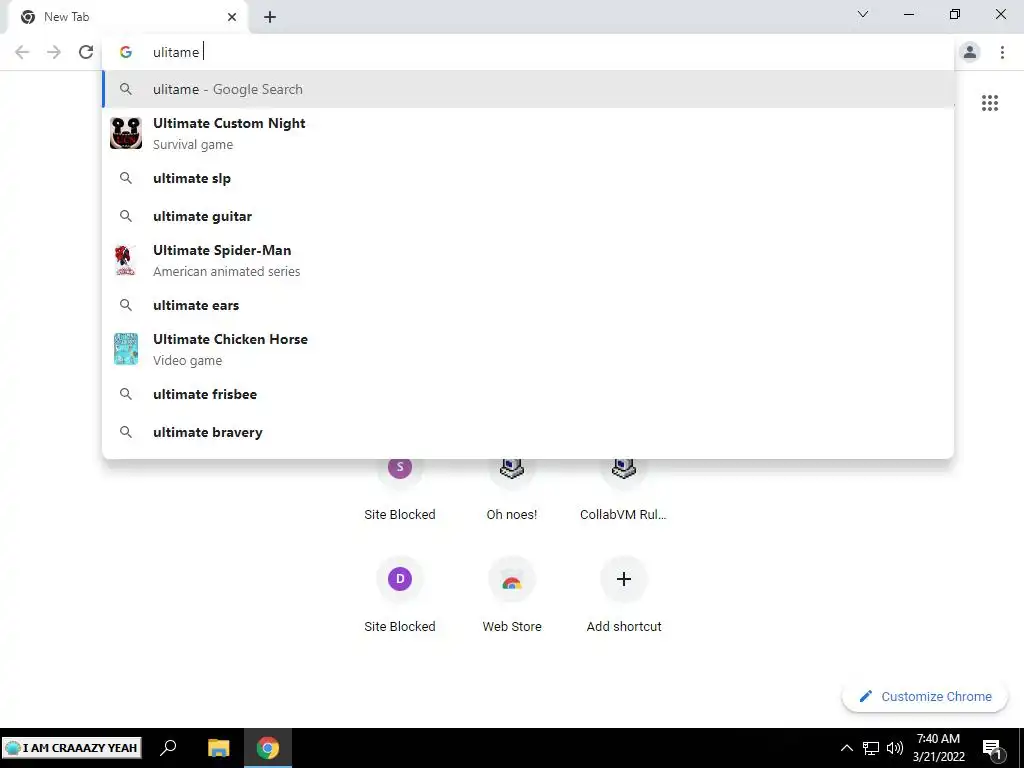Open the Chrome three-dot menu

pyautogui.click(x=1002, y=52)
